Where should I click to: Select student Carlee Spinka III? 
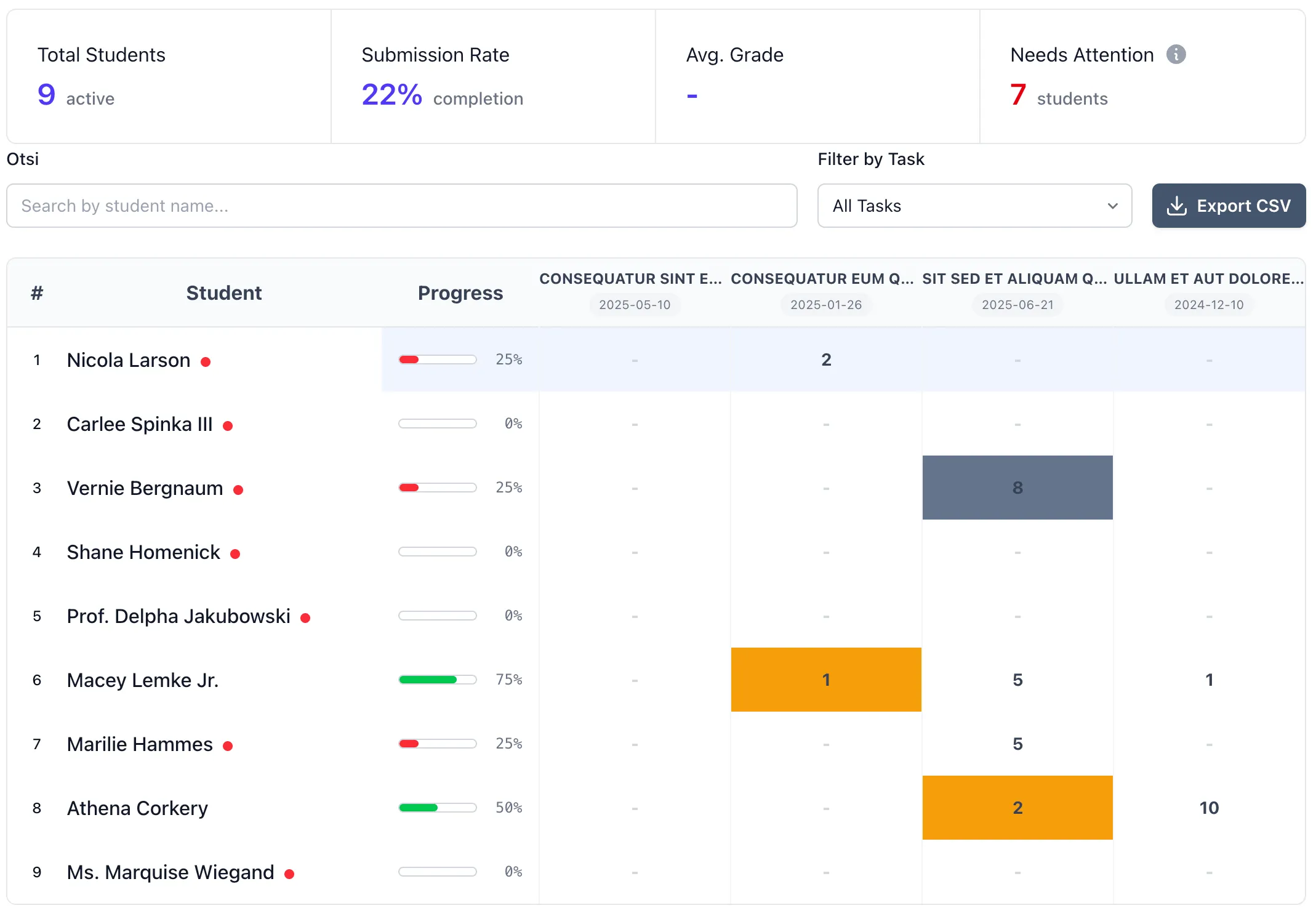(x=140, y=424)
